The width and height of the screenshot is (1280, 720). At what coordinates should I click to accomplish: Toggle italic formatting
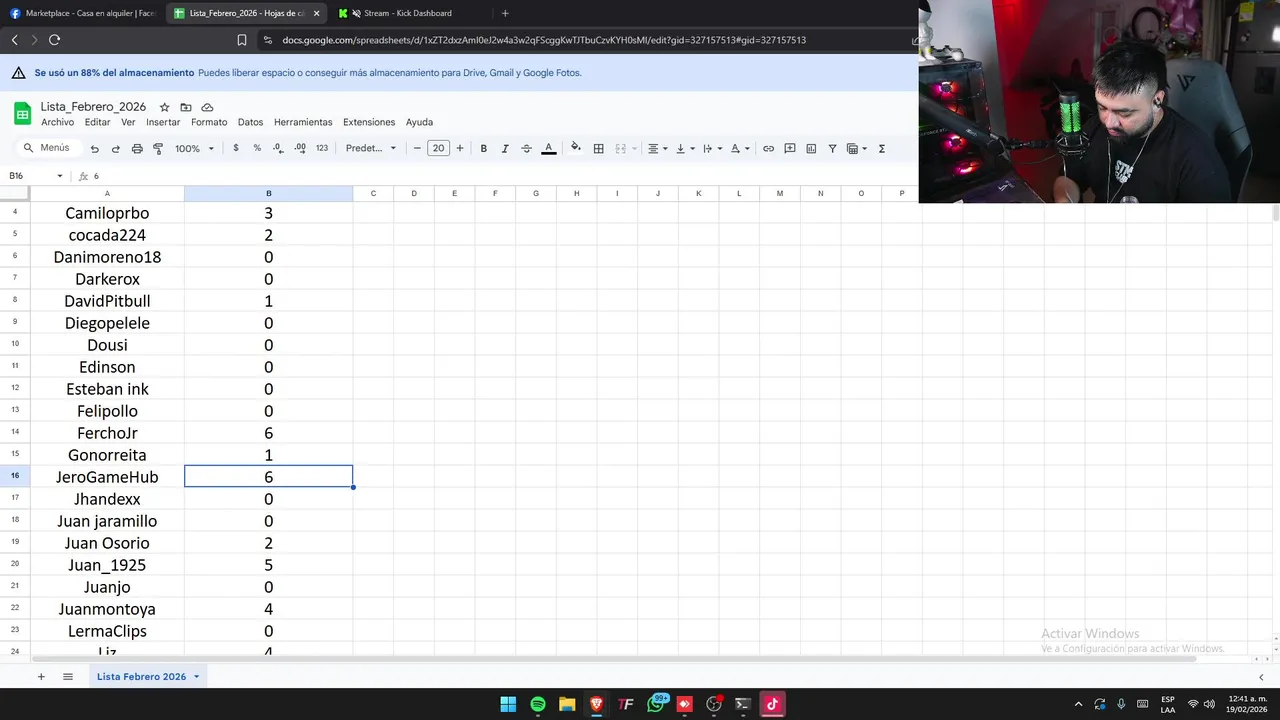(x=505, y=148)
